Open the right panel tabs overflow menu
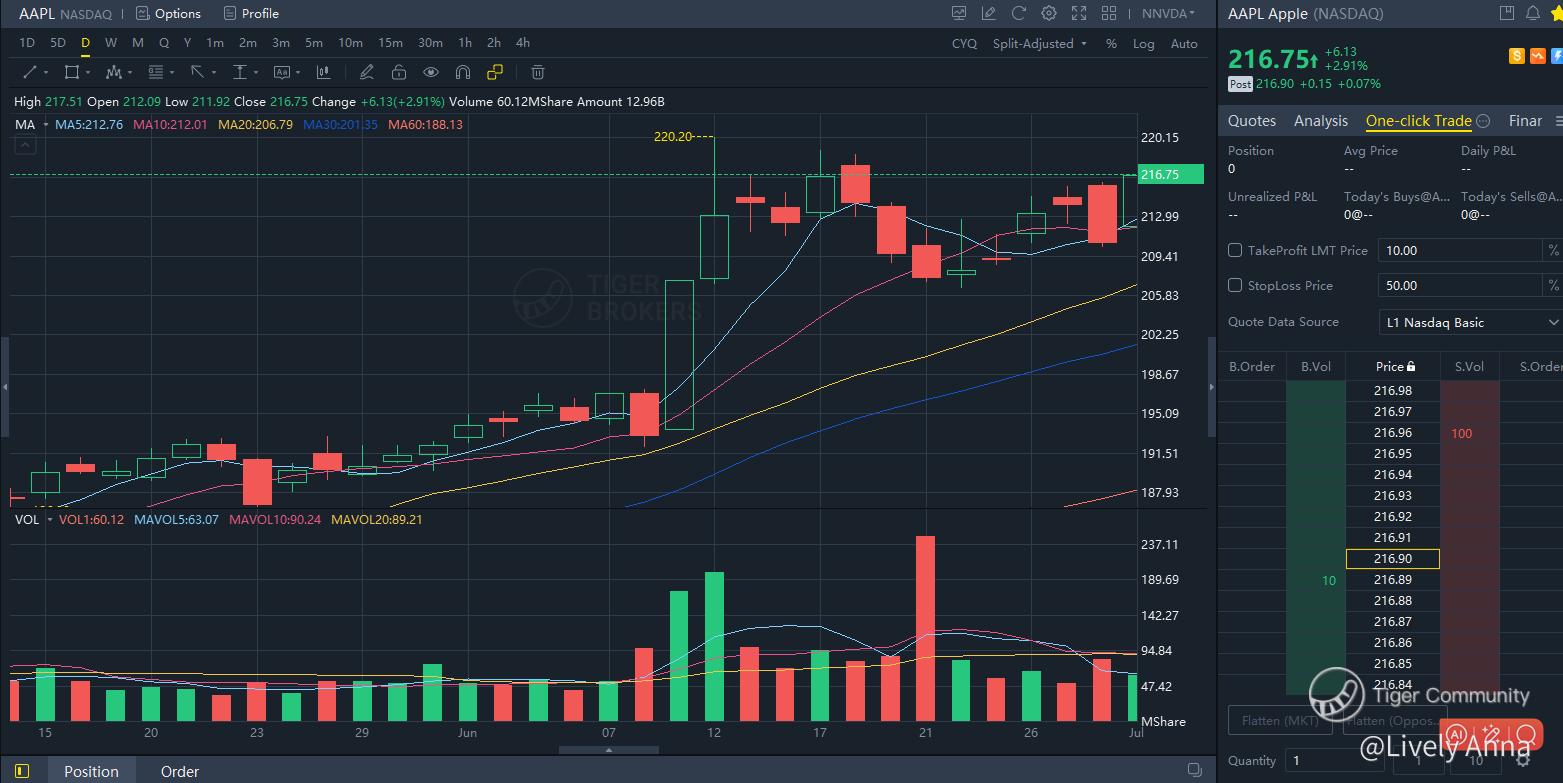 coord(1557,121)
